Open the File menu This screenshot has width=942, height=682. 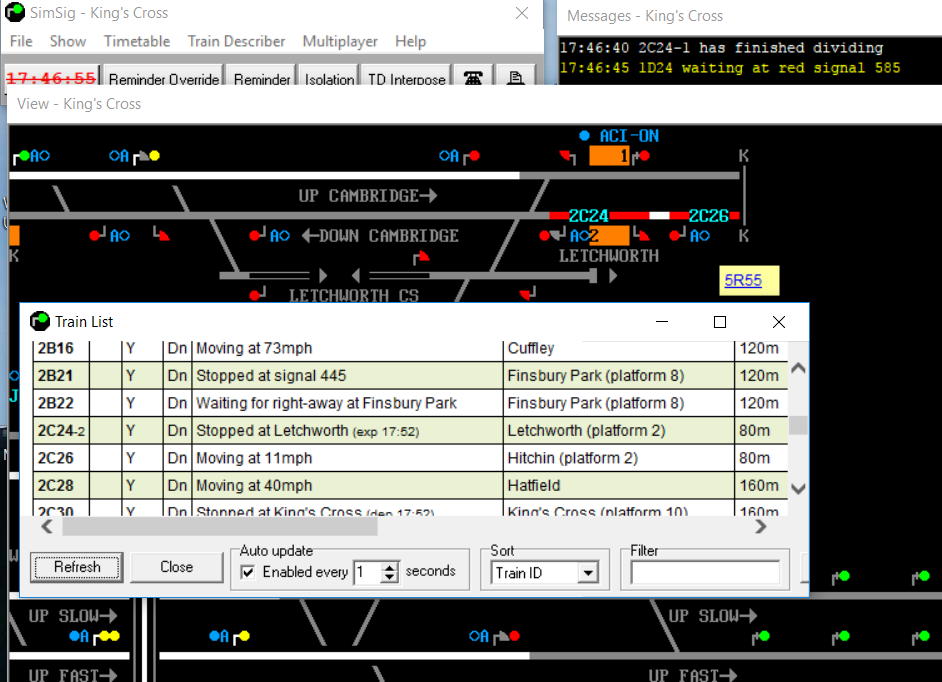[21, 41]
